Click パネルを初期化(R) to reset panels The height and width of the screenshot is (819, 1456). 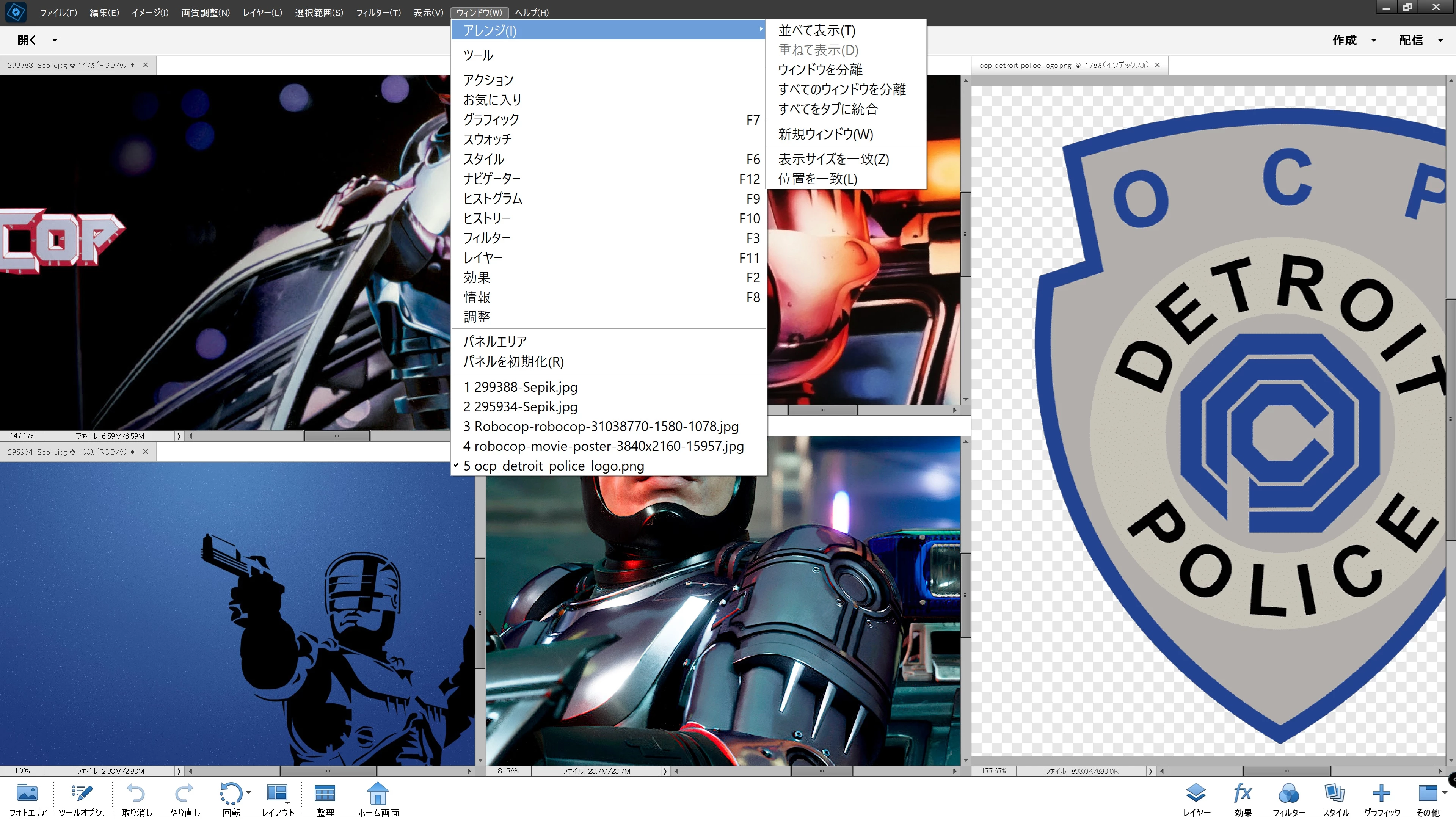click(x=513, y=362)
